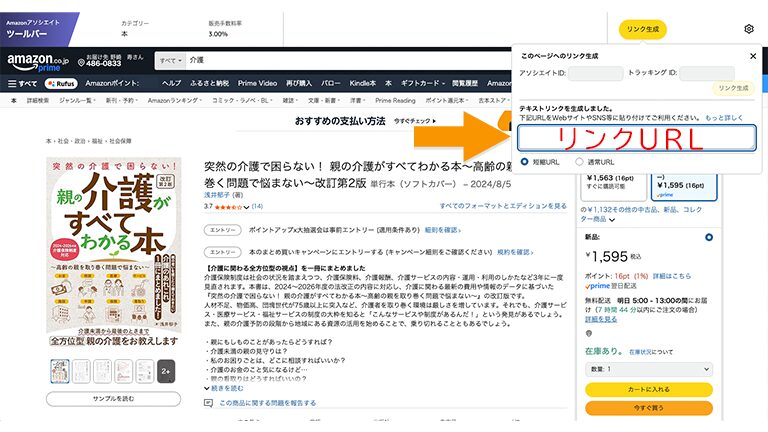
Task: Open 在庫状況について link
Action: (651, 352)
